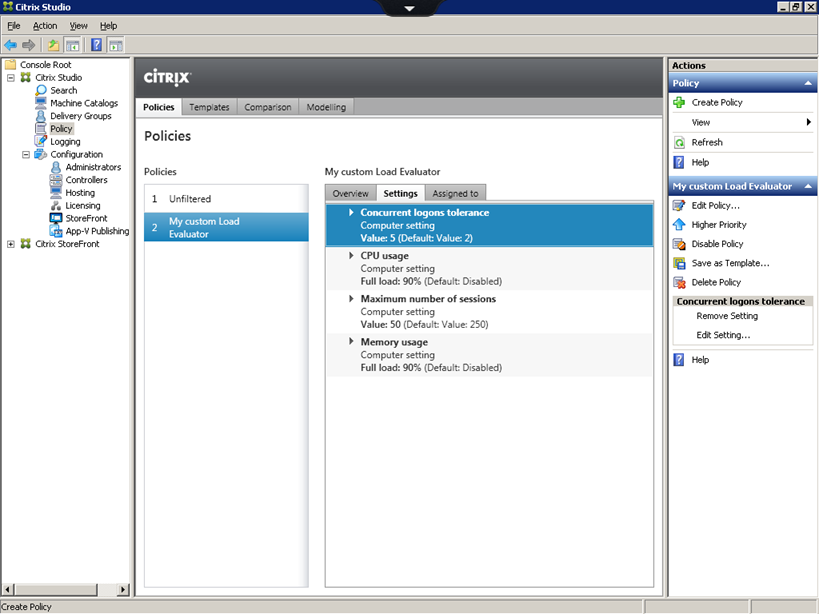Click the Edit Policy pencil icon
This screenshot has width=819, height=614.
[679, 206]
